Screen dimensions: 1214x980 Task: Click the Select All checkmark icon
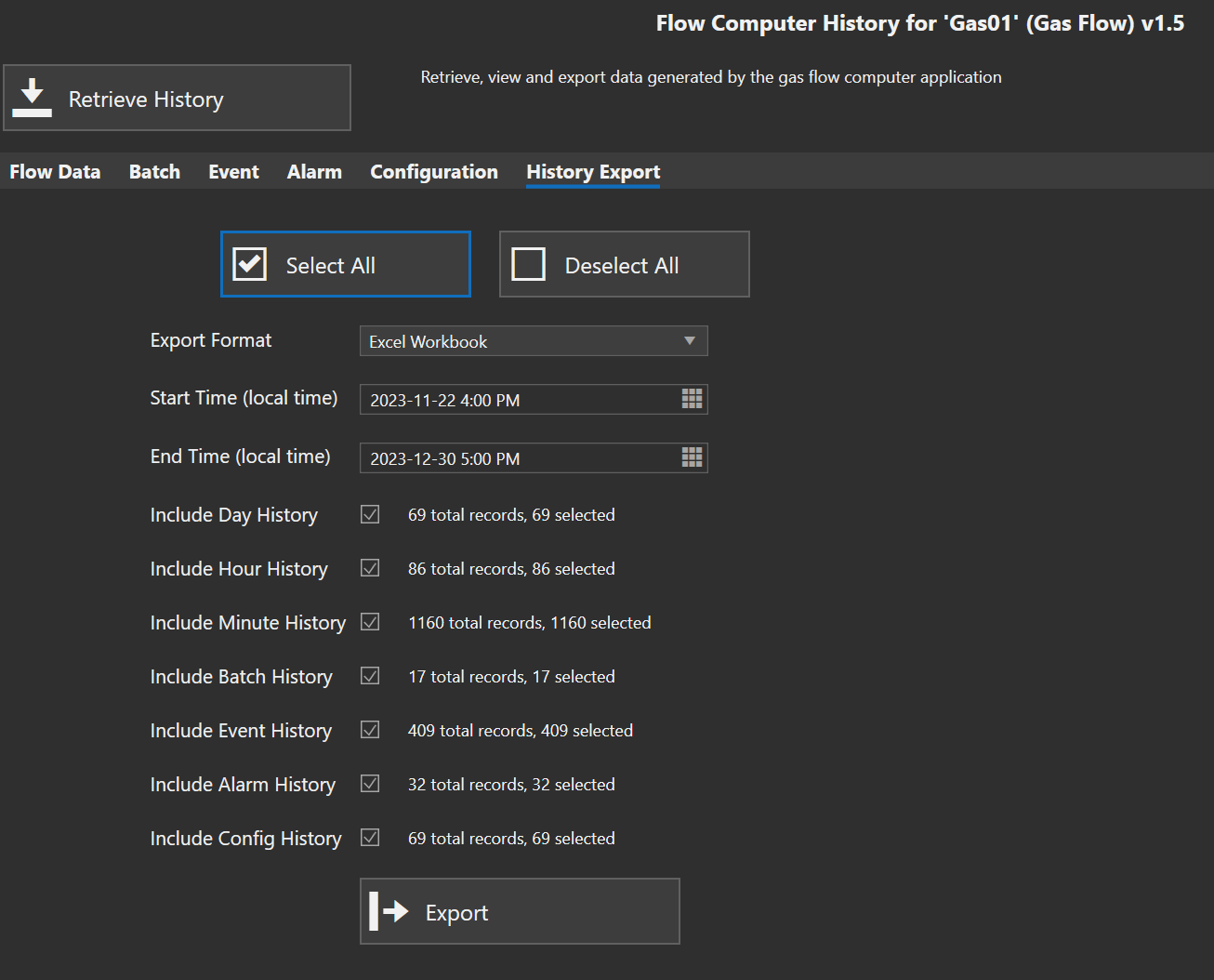pyautogui.click(x=250, y=264)
